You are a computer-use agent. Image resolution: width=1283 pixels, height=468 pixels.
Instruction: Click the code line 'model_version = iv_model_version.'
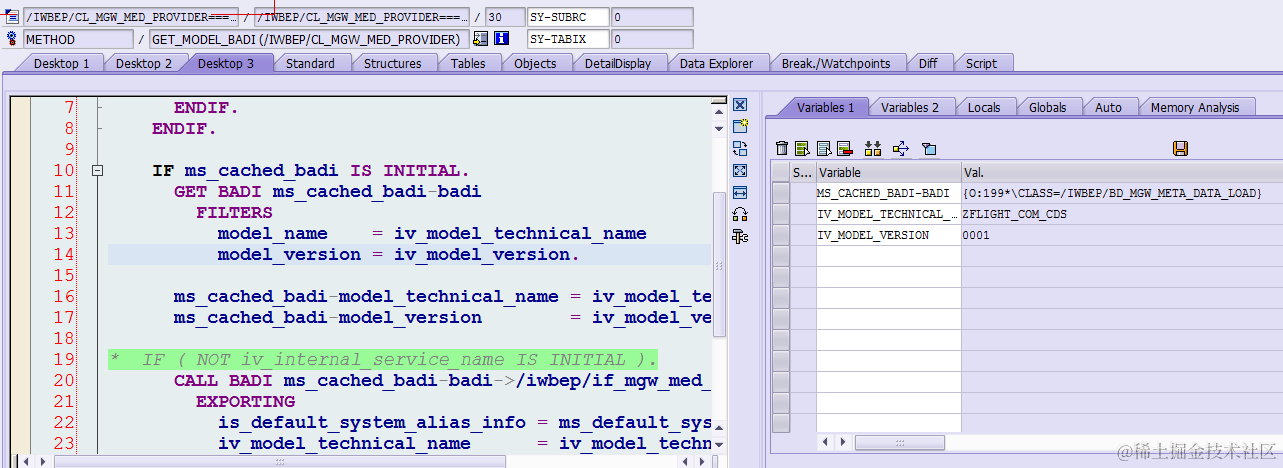pos(399,254)
